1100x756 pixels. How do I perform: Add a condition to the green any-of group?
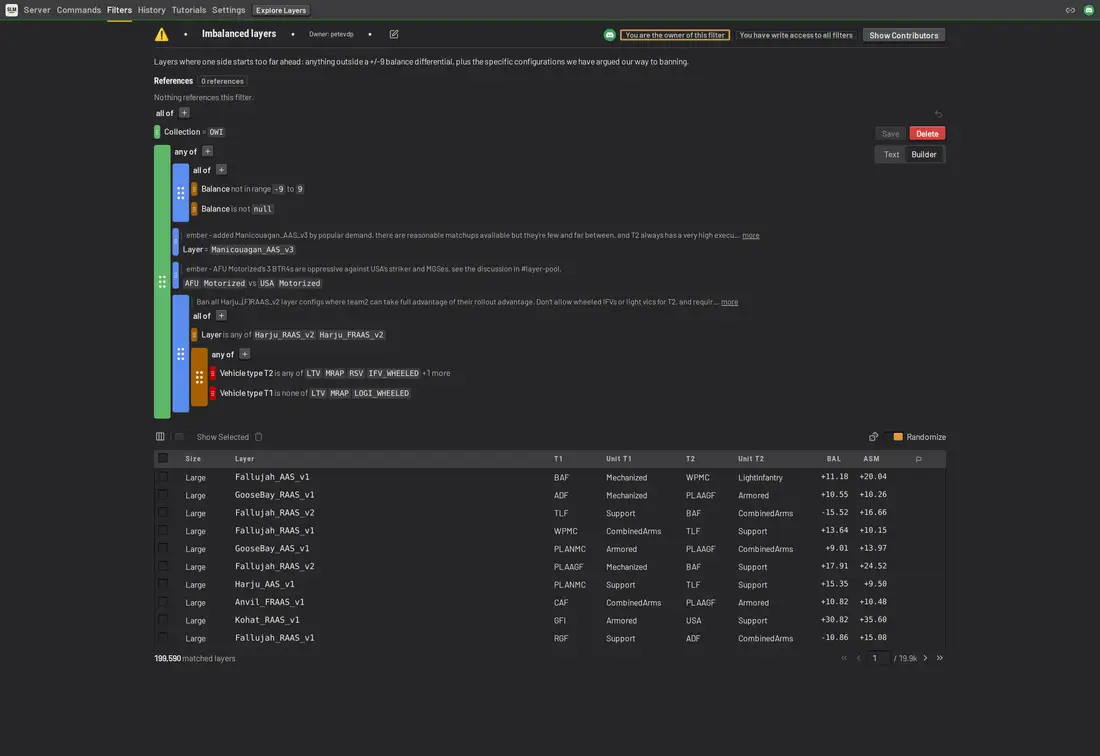(x=207, y=151)
